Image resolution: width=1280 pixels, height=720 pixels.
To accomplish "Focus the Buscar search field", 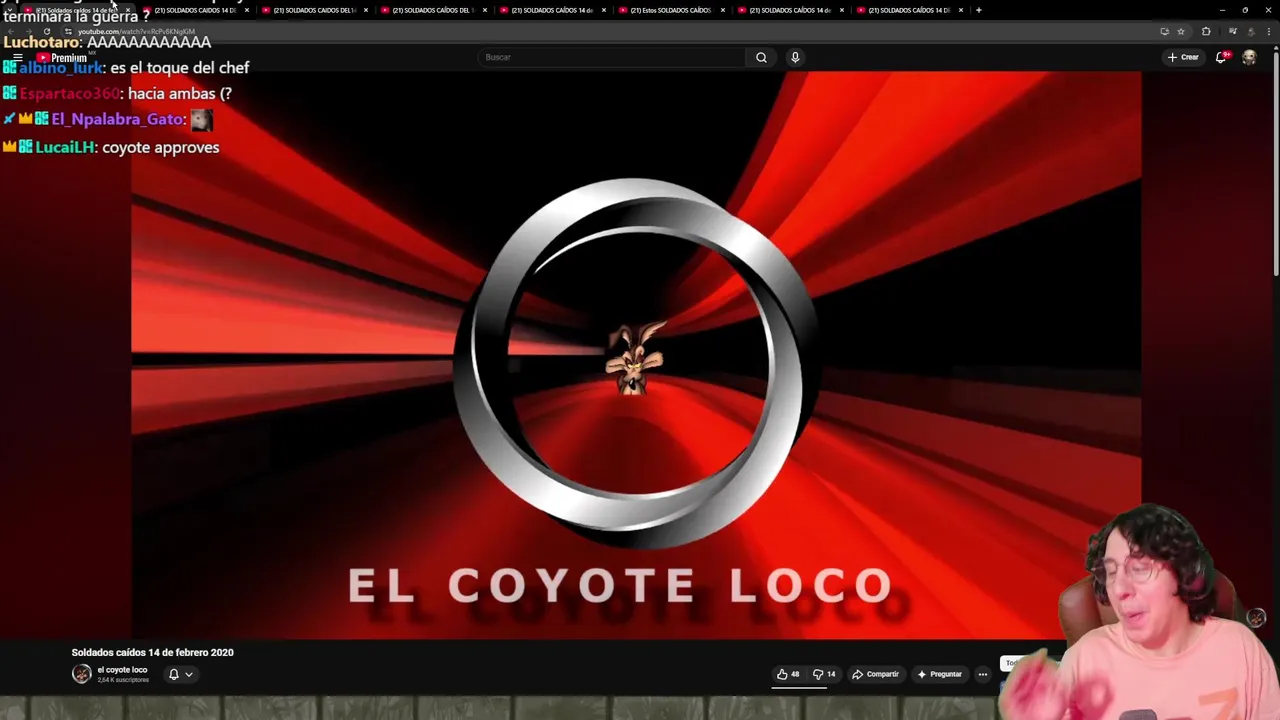I will coord(611,57).
